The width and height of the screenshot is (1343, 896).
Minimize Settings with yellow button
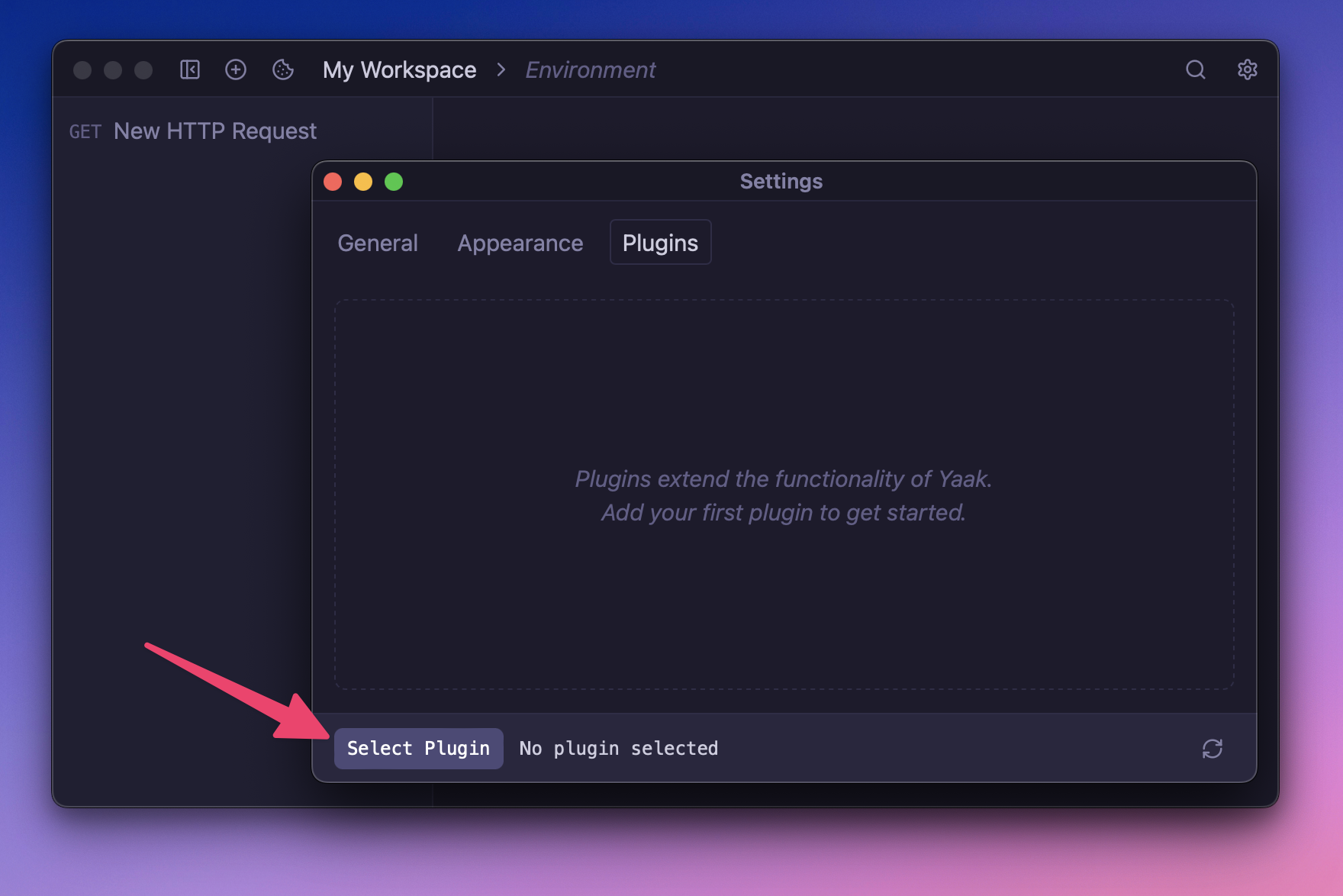[363, 182]
